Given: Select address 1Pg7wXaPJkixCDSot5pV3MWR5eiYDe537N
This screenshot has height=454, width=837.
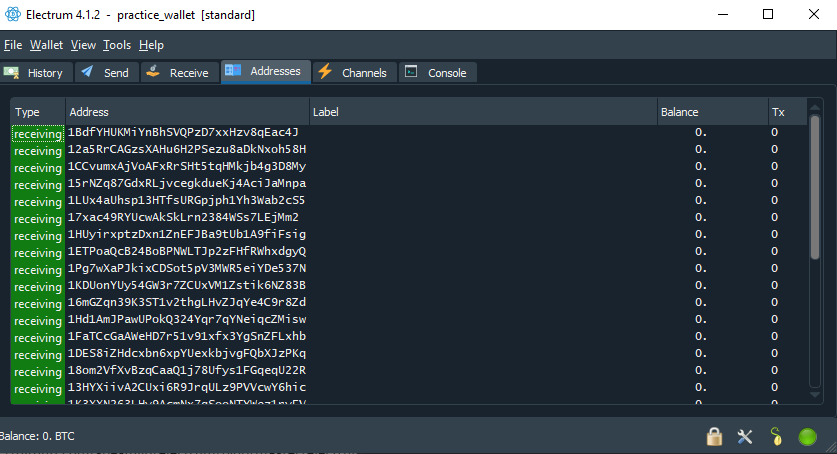Looking at the screenshot, I should pyautogui.click(x=187, y=268).
